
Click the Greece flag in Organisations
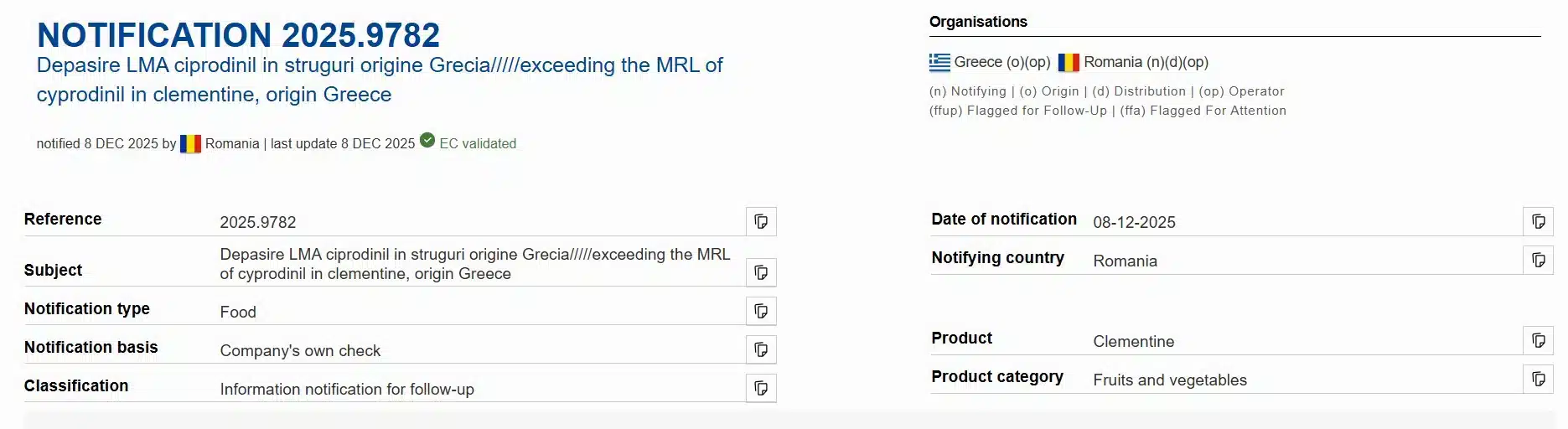[x=939, y=62]
